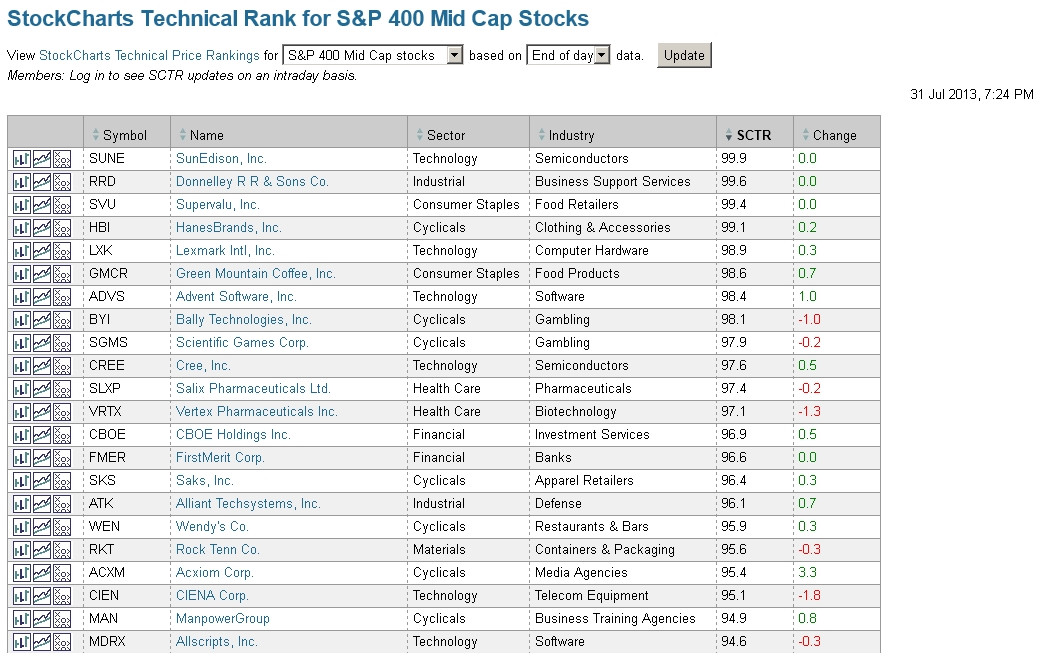Open the SharpChart bar icon for RRD

(22, 182)
